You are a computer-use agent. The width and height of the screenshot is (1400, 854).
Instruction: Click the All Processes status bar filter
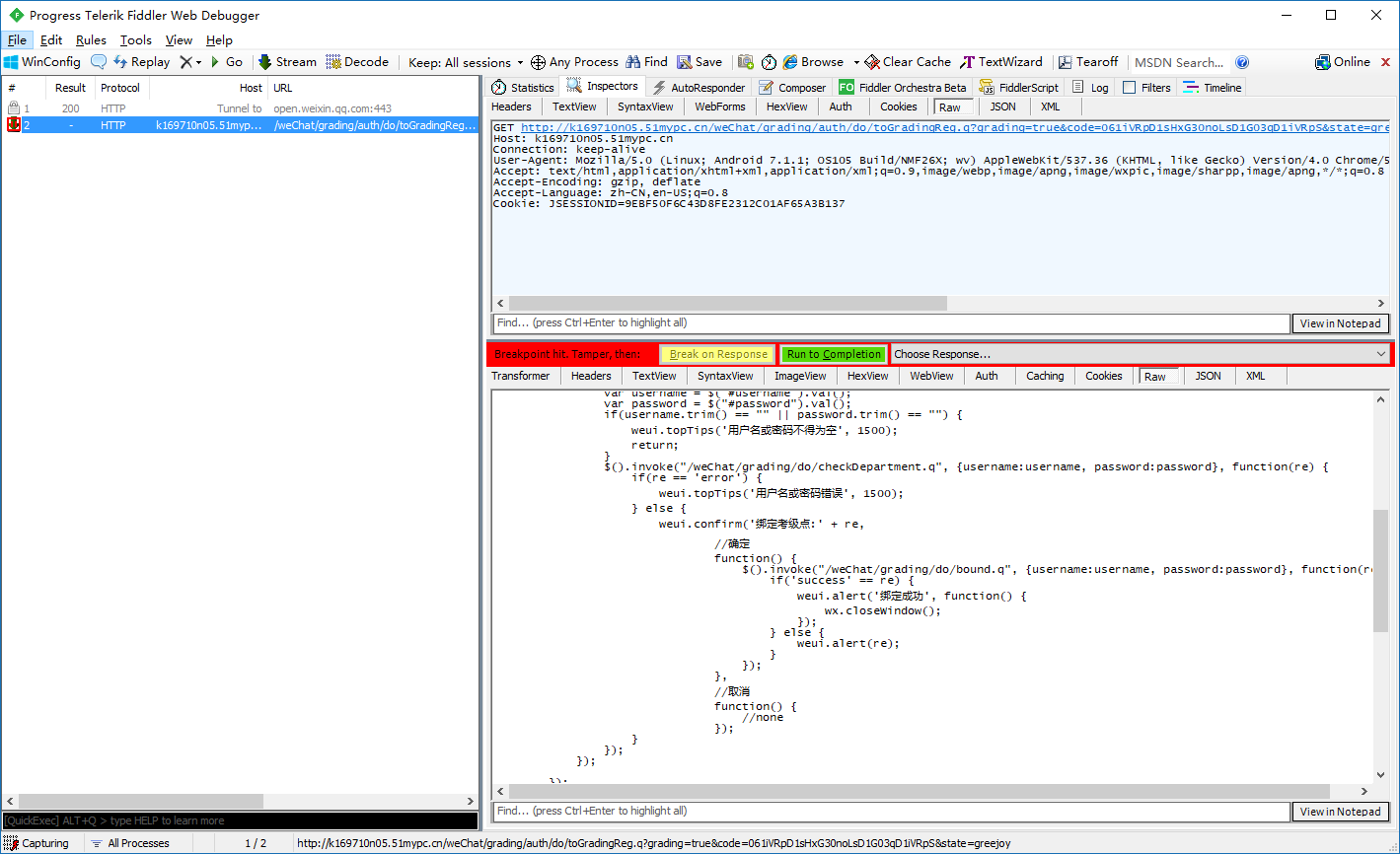(129, 843)
